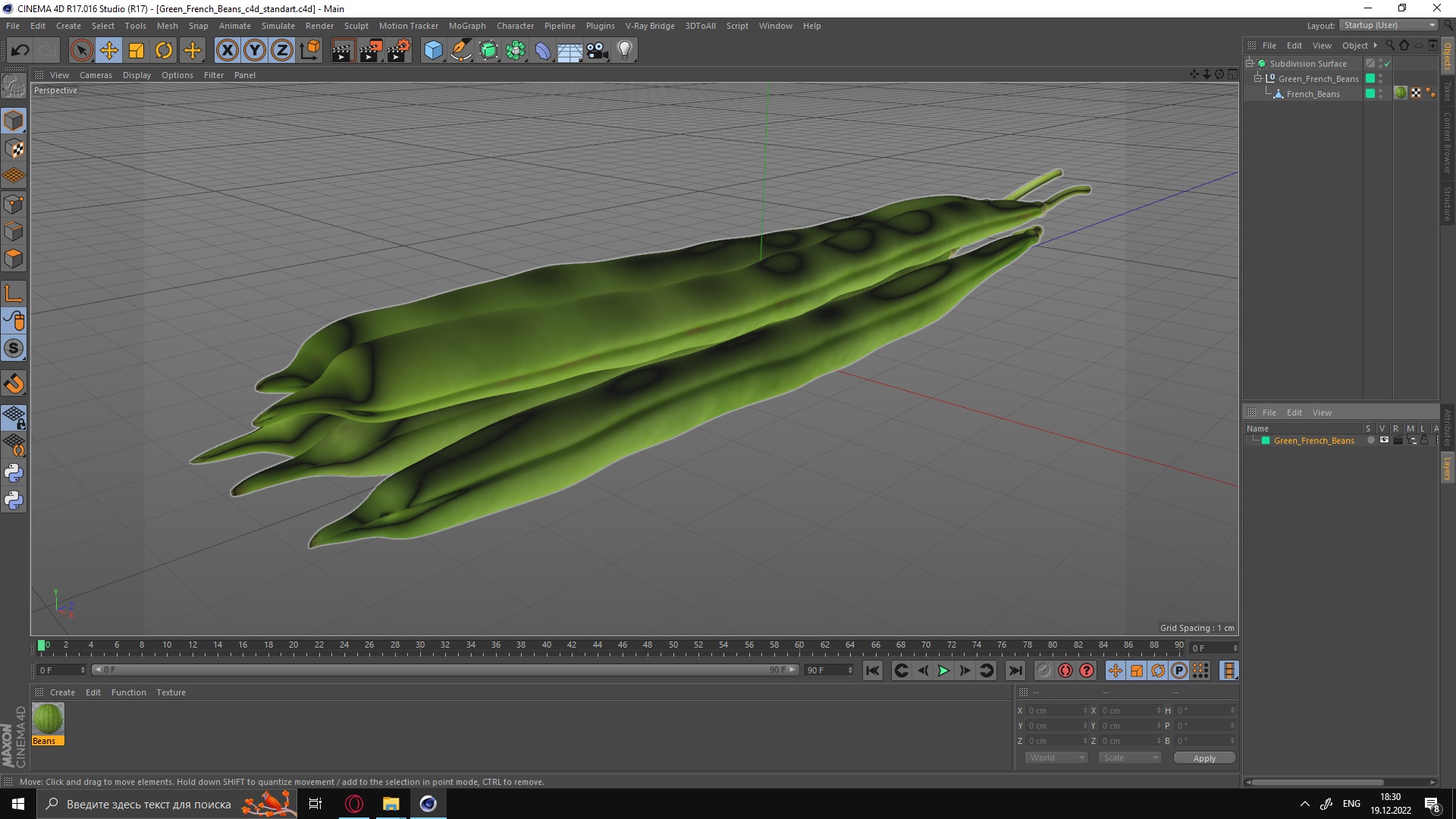Render active view clapperboard icon
This screenshot has width=1456, height=819.
pos(343,51)
